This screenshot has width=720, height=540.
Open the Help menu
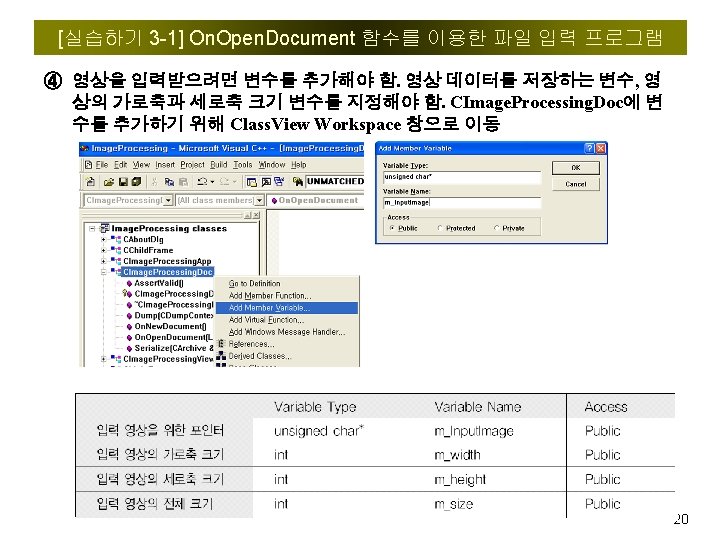click(x=298, y=165)
